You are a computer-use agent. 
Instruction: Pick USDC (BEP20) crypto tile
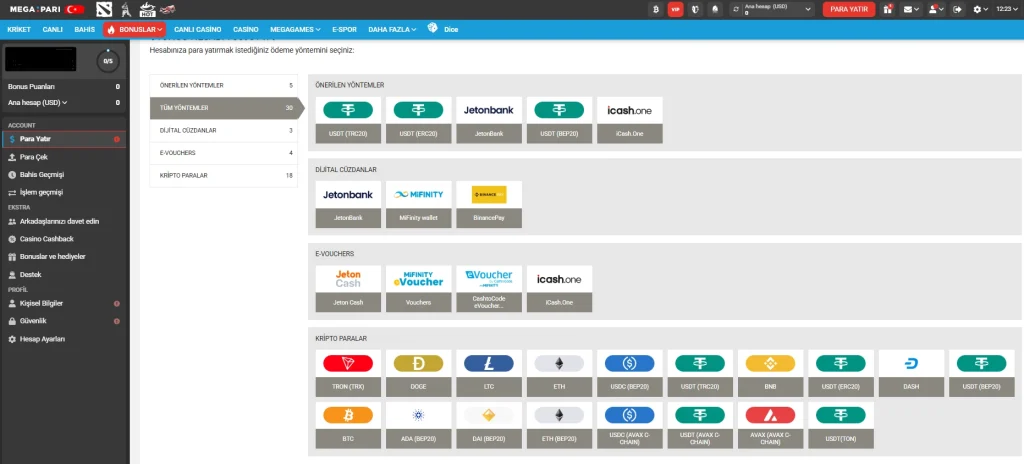click(630, 373)
